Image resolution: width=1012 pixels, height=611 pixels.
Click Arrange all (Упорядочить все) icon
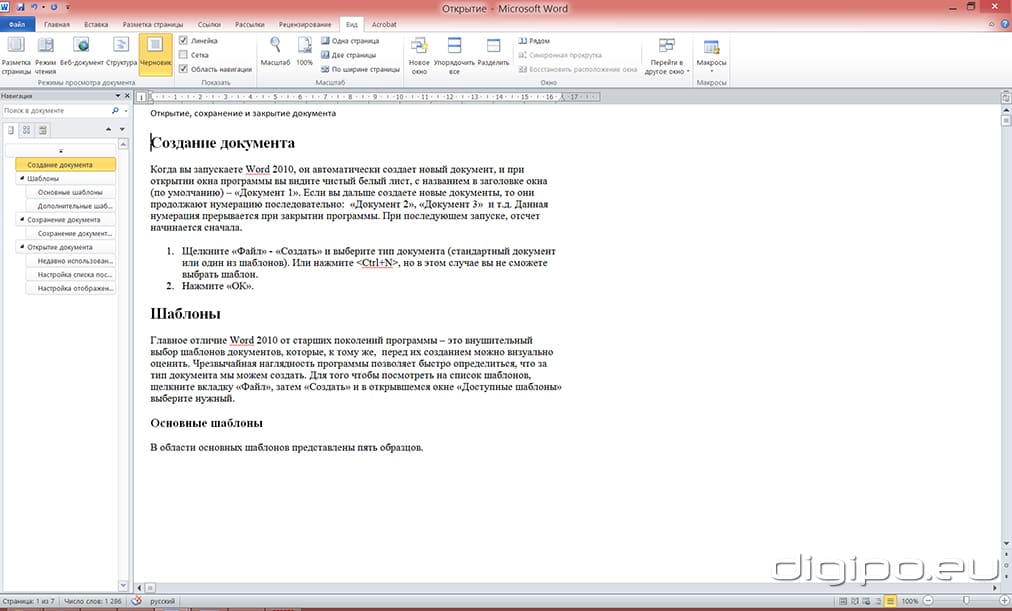pyautogui.click(x=454, y=55)
